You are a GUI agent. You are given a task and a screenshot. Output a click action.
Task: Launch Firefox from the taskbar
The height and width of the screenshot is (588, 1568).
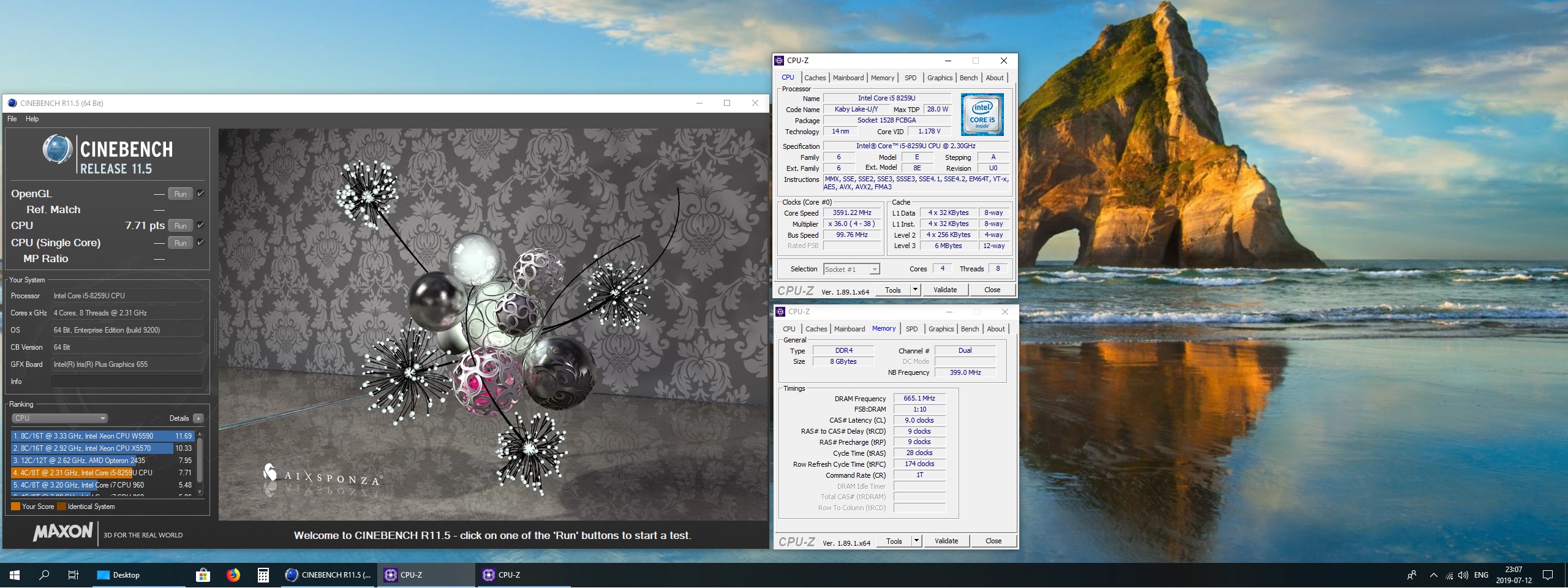[233, 575]
